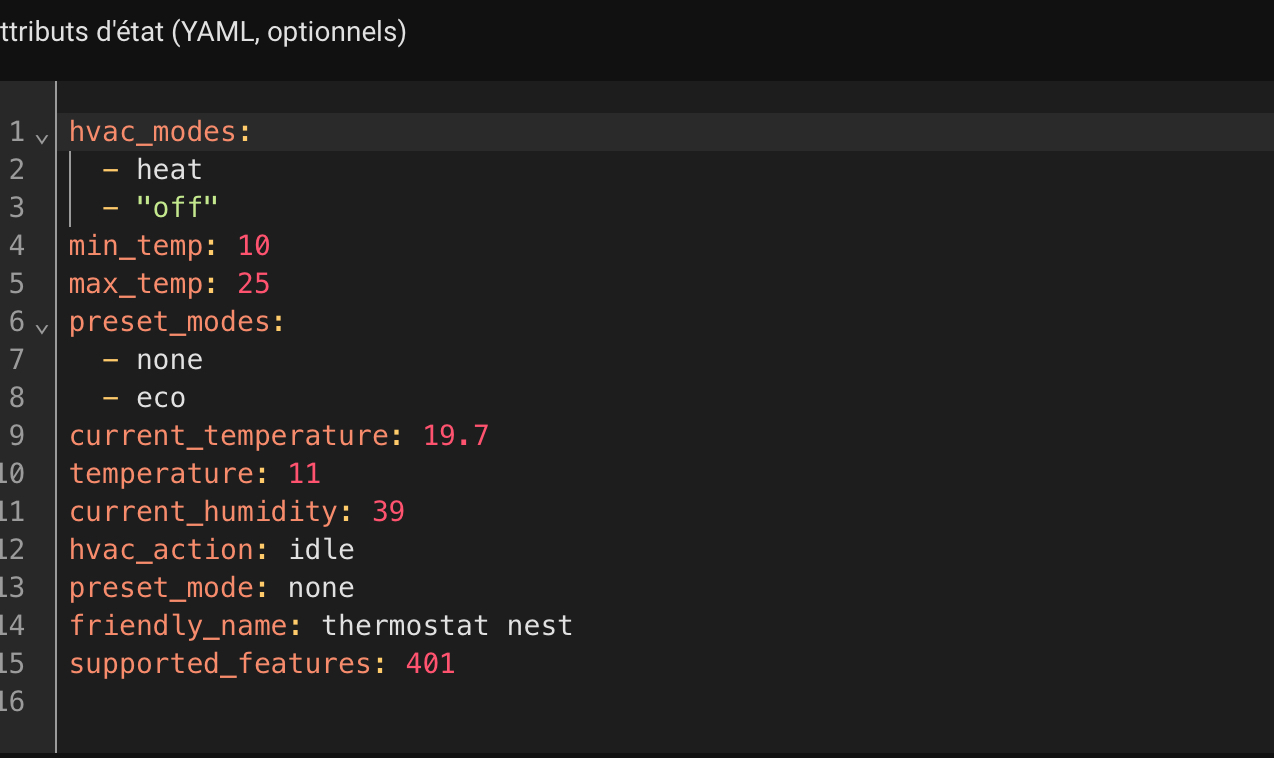Click the friendly_name value thermostat nest
The image size is (1274, 758).
click(x=447, y=626)
